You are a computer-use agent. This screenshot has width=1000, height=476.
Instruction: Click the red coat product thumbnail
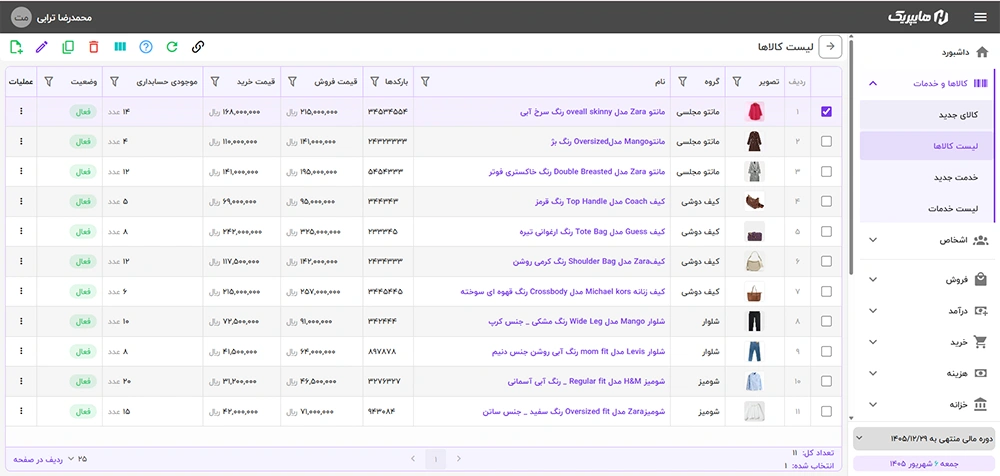pos(754,112)
